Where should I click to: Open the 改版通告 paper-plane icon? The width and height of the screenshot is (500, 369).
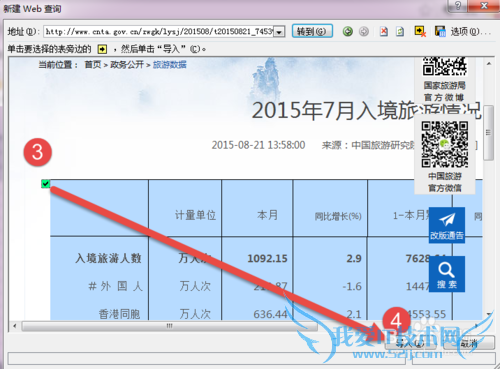pyautogui.click(x=447, y=225)
